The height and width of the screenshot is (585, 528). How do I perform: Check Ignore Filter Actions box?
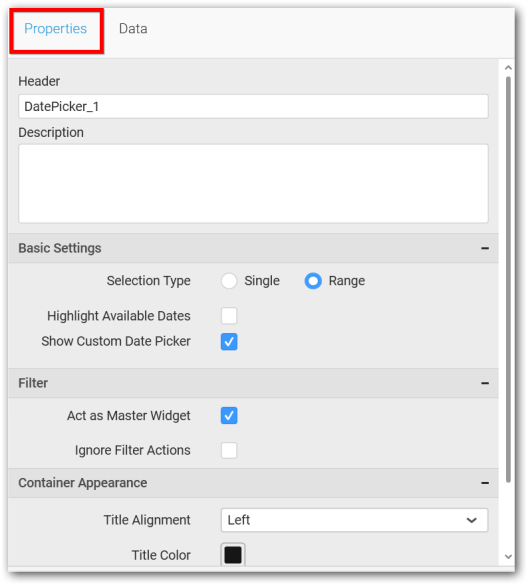coord(229,450)
